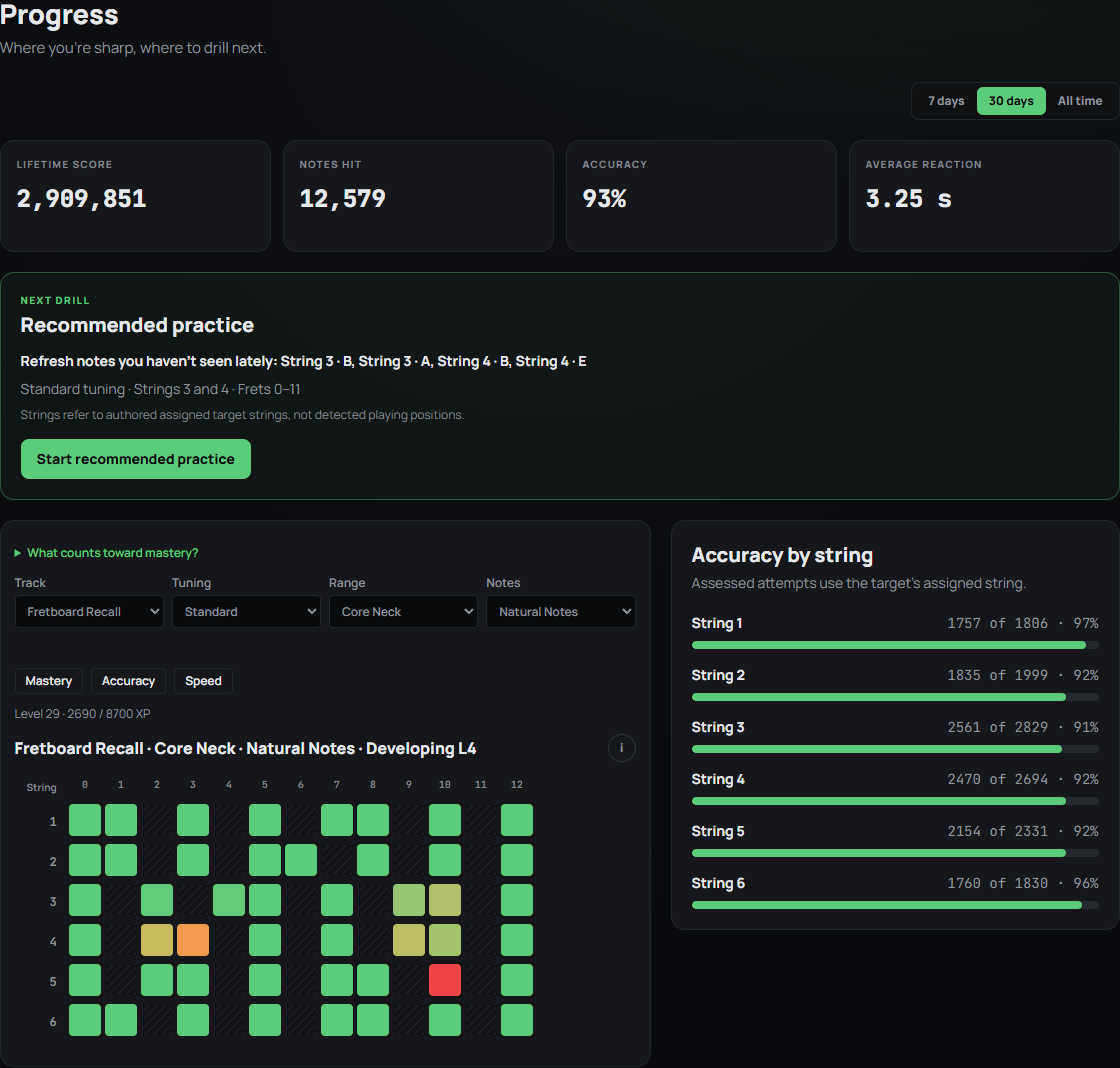Open the Tuning dropdown Standard
The height and width of the screenshot is (1068, 1120).
[246, 612]
